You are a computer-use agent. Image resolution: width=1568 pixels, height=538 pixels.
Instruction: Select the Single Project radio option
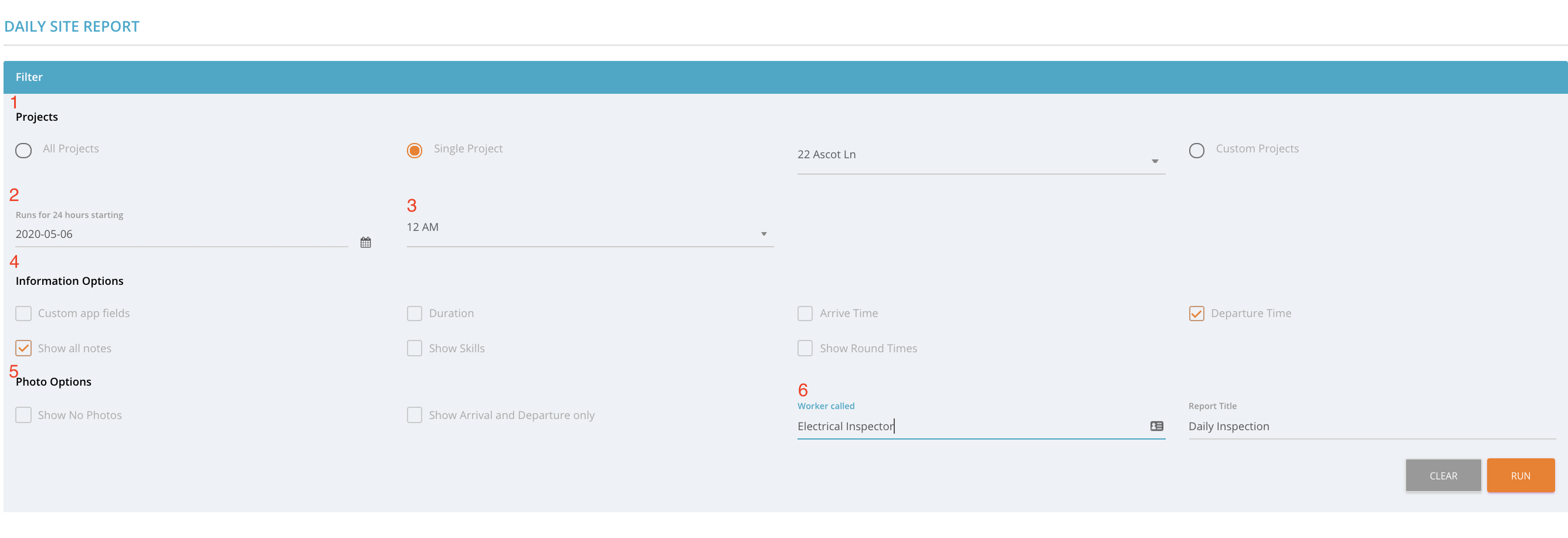(415, 150)
